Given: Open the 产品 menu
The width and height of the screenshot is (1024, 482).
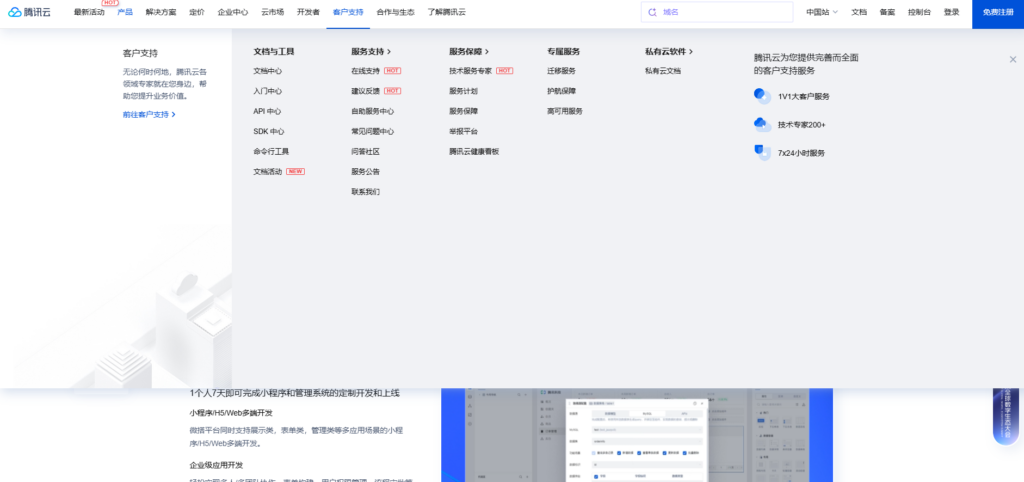Looking at the screenshot, I should [125, 12].
